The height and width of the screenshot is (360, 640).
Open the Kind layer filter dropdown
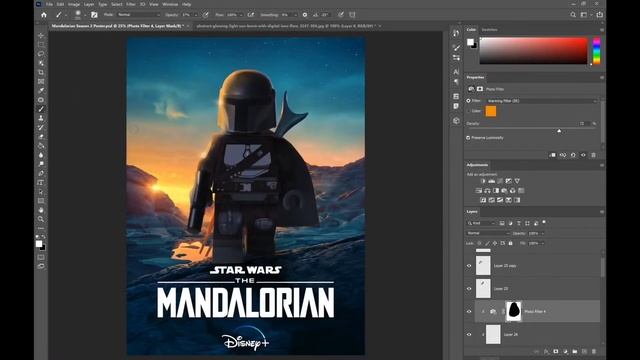click(x=482, y=223)
